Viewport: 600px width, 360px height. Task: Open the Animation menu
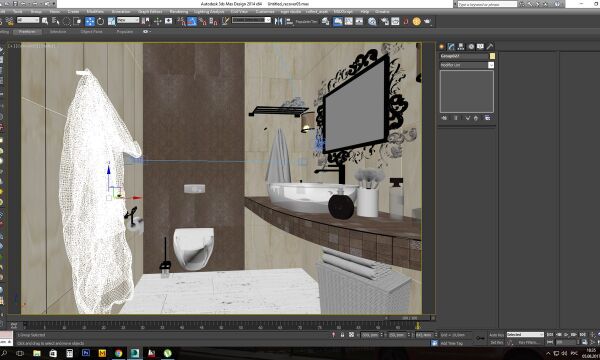point(121,12)
